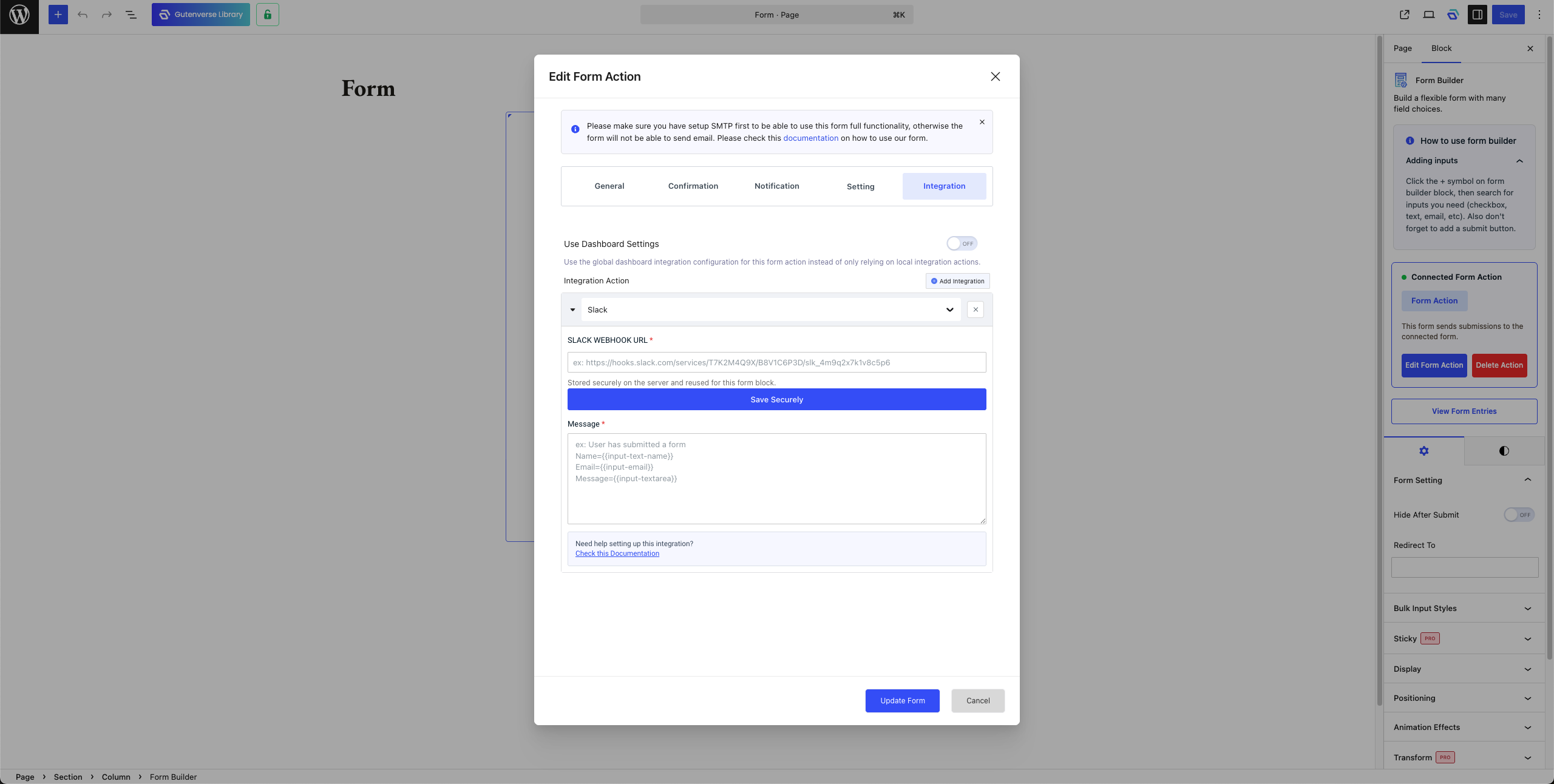Switch to the Setting tab

click(x=861, y=186)
